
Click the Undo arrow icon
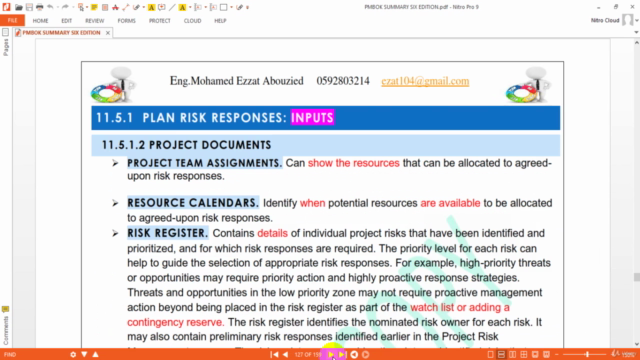coord(50,7)
